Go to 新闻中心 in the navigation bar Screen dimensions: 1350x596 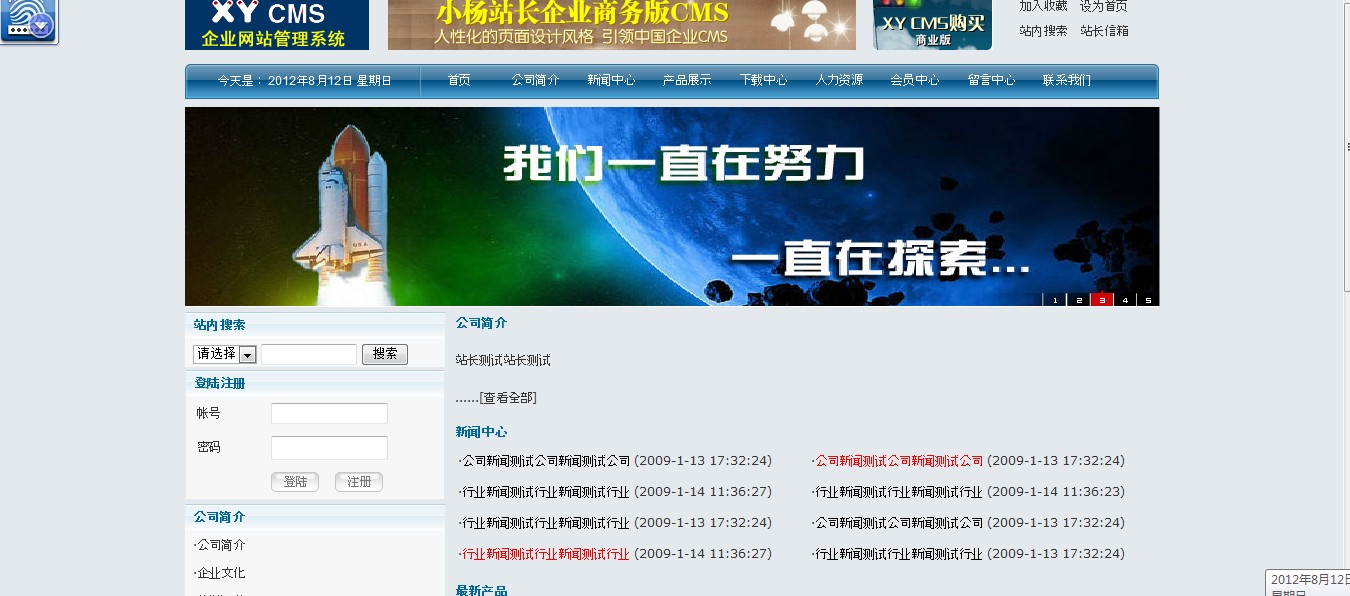click(x=611, y=80)
